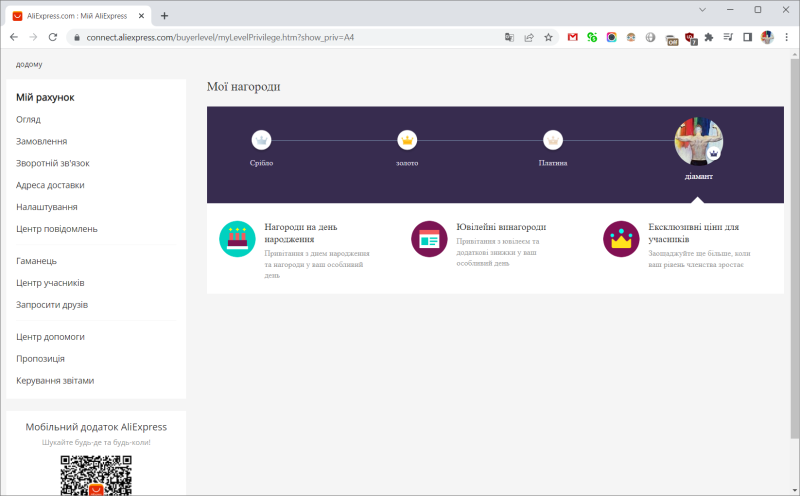Expand the tab search chevron
The height and width of the screenshot is (496, 800).
point(706,9)
